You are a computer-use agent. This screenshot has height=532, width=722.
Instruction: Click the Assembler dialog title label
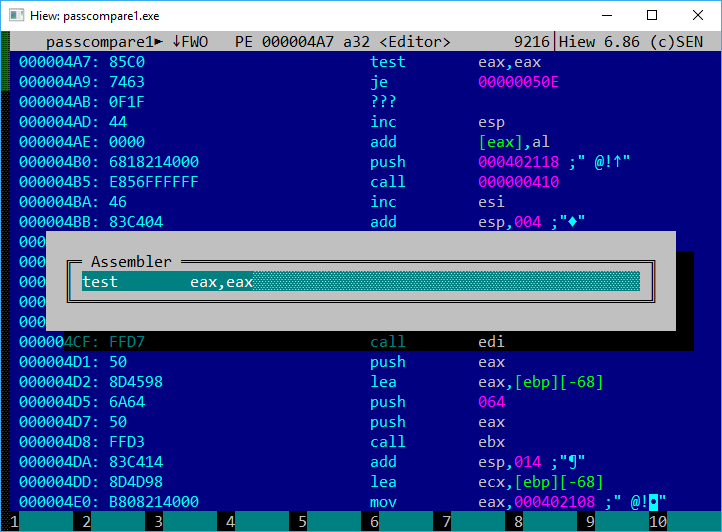click(x=131, y=262)
